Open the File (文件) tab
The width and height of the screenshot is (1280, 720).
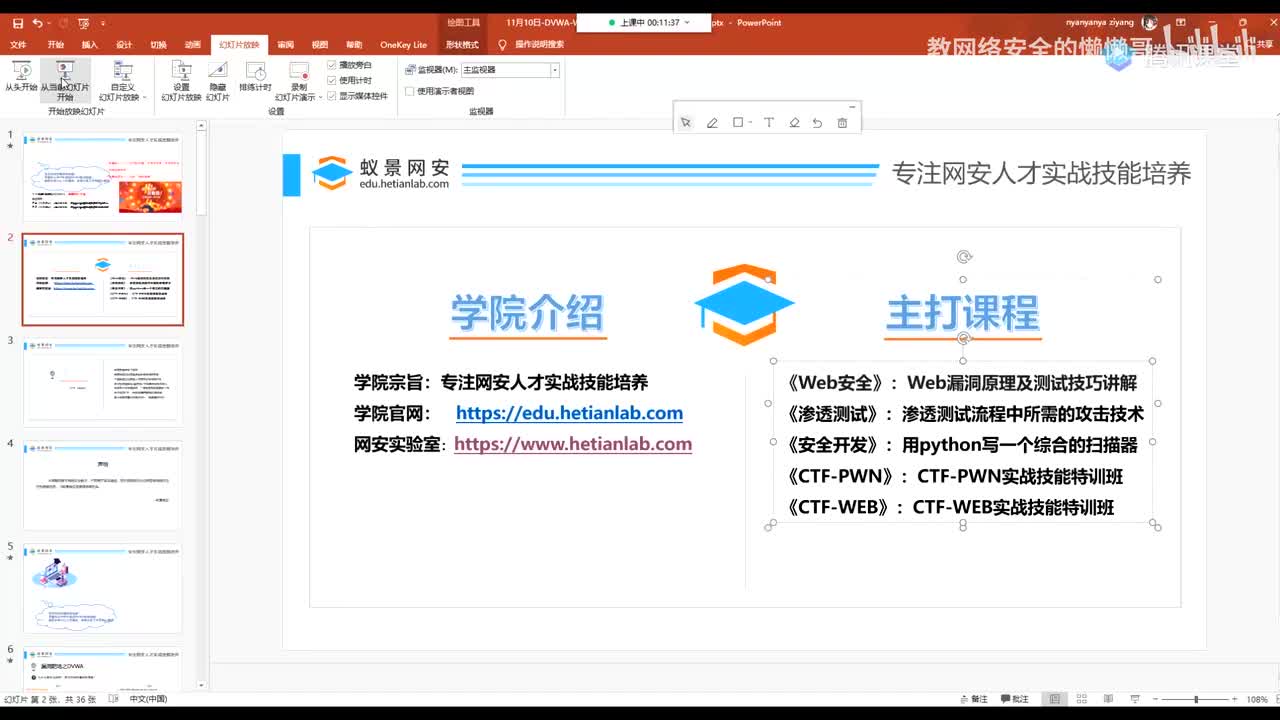(x=18, y=45)
